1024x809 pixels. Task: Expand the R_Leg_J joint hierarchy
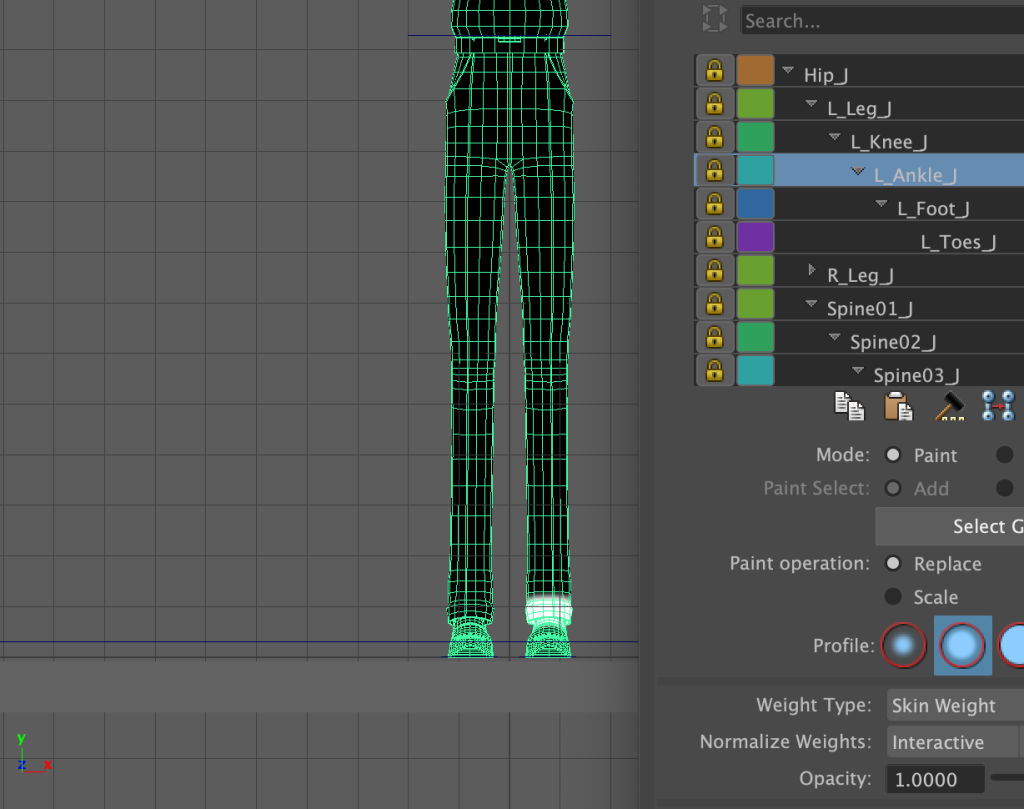[x=812, y=271]
